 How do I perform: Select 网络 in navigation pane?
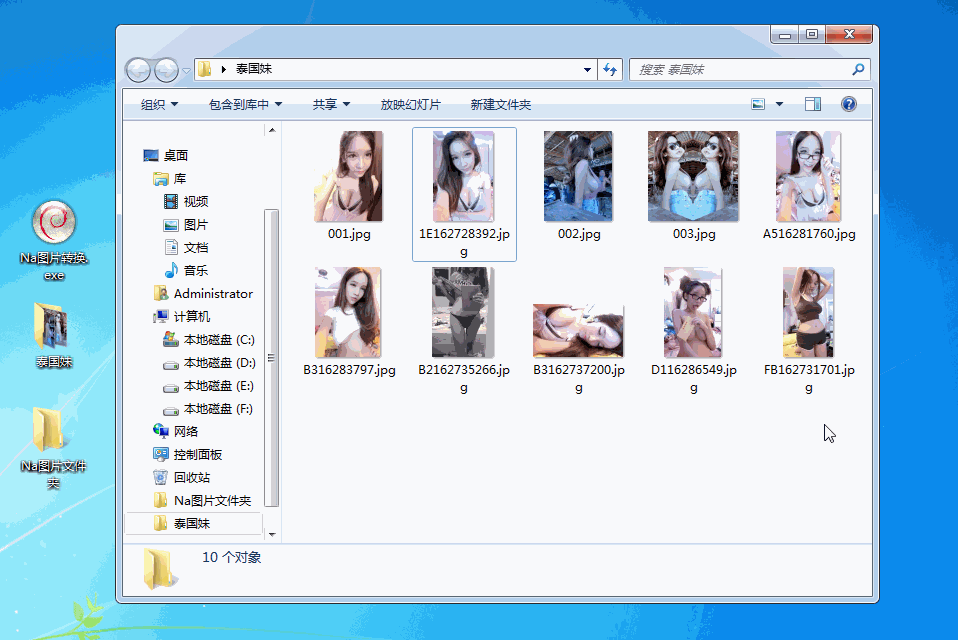tap(176, 432)
